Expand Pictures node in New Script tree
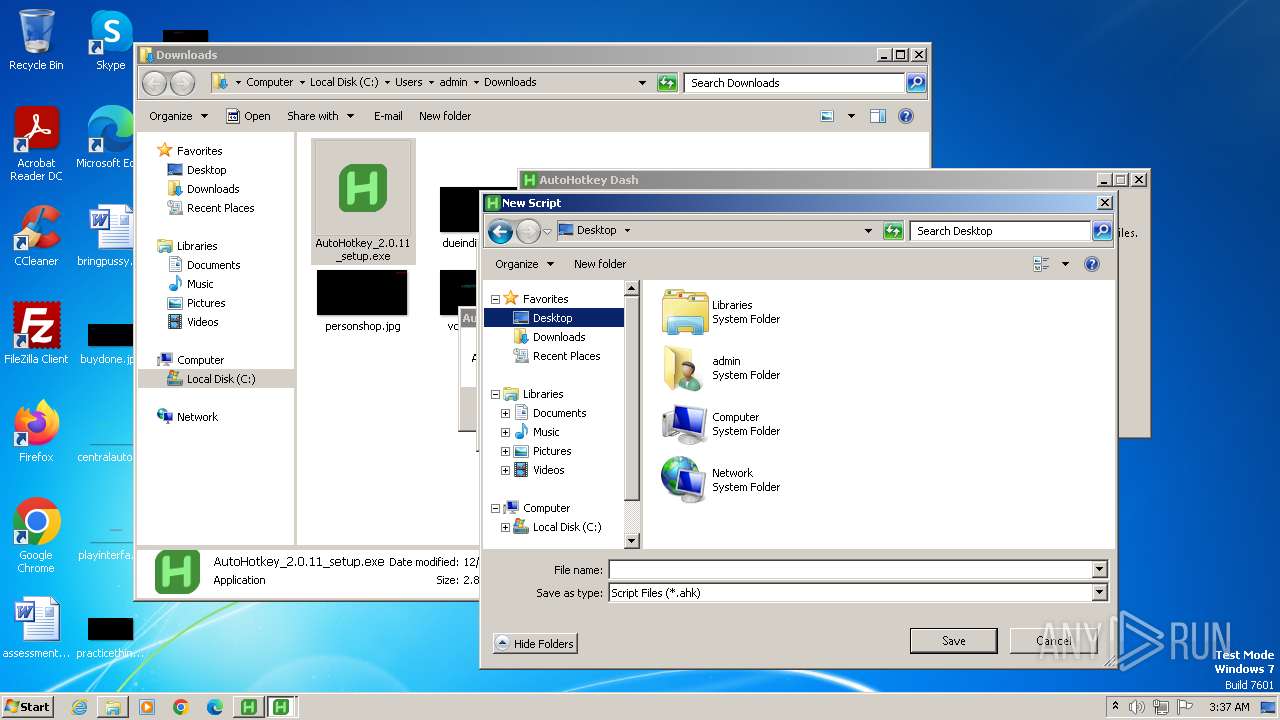The height and width of the screenshot is (720, 1280). [505, 451]
